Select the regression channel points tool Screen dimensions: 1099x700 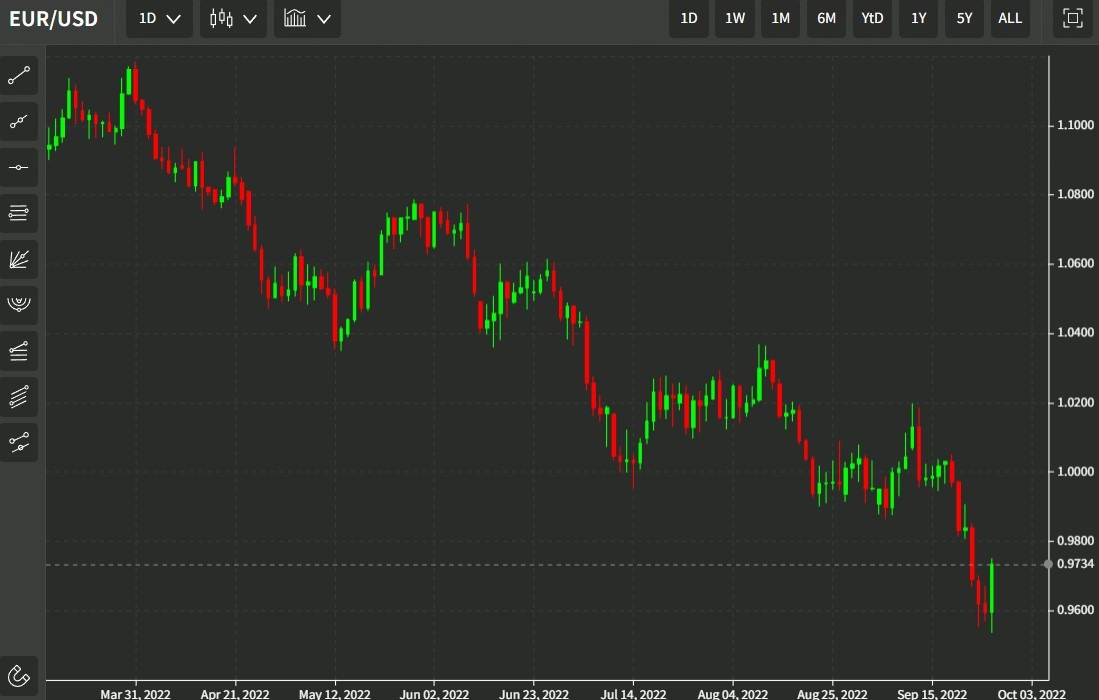[x=19, y=443]
